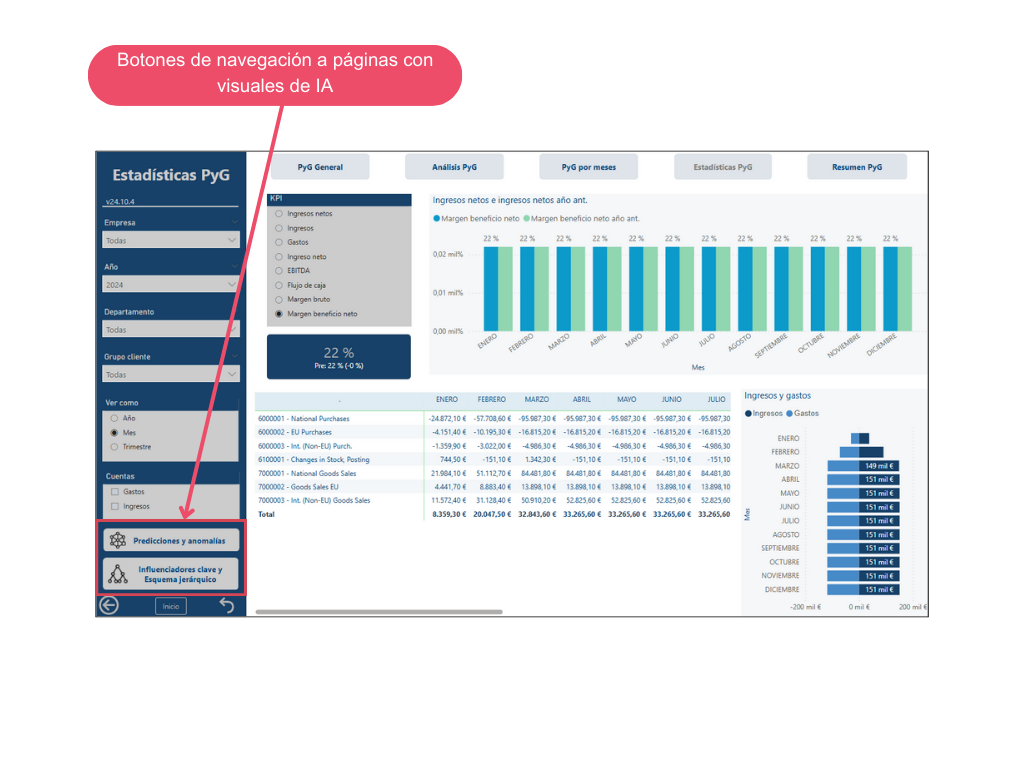Click the Ingresos legend color dot
The image size is (1024, 768).
(748, 413)
